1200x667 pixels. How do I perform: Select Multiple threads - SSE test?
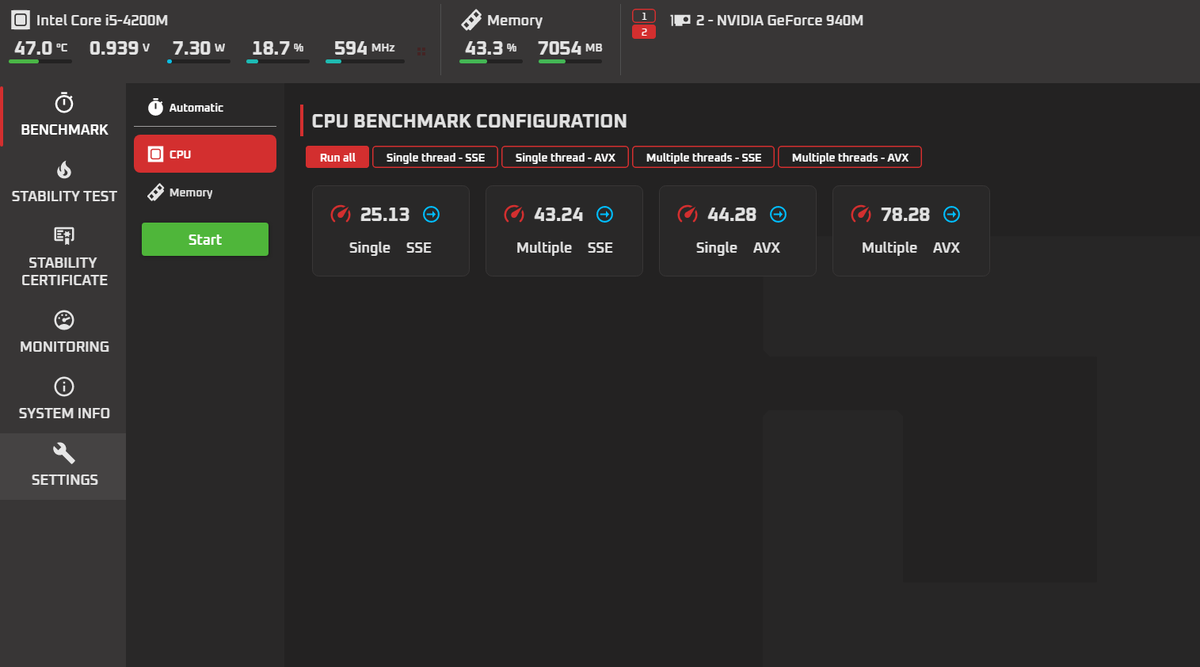click(x=704, y=157)
